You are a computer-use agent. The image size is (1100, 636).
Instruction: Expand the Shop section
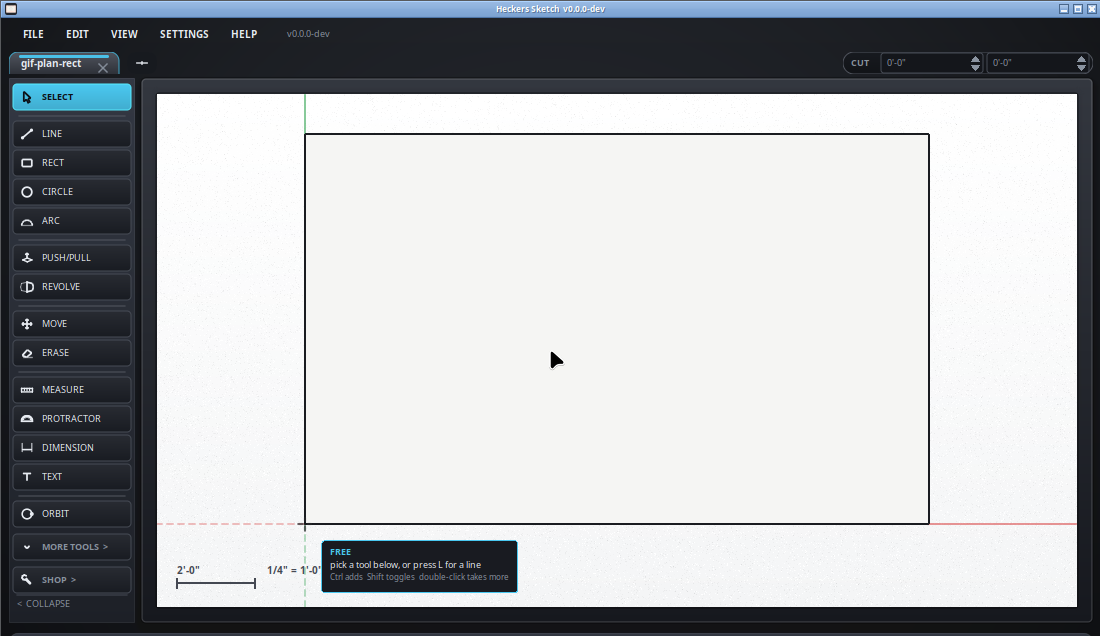coord(72,580)
